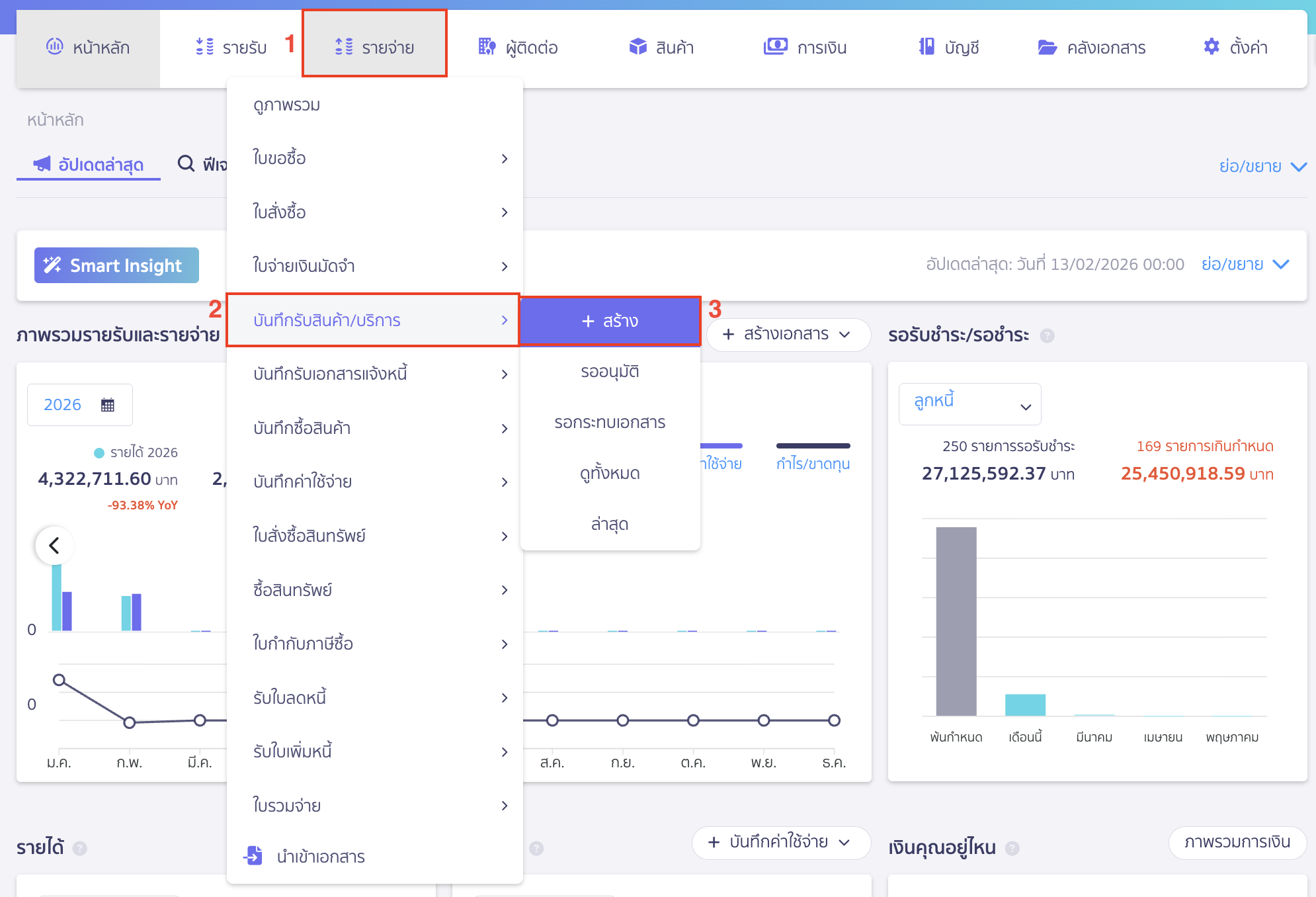This screenshot has width=1316, height=897.
Task: Open the ผู้ติดต่อ contacts section
Action: coord(518,47)
